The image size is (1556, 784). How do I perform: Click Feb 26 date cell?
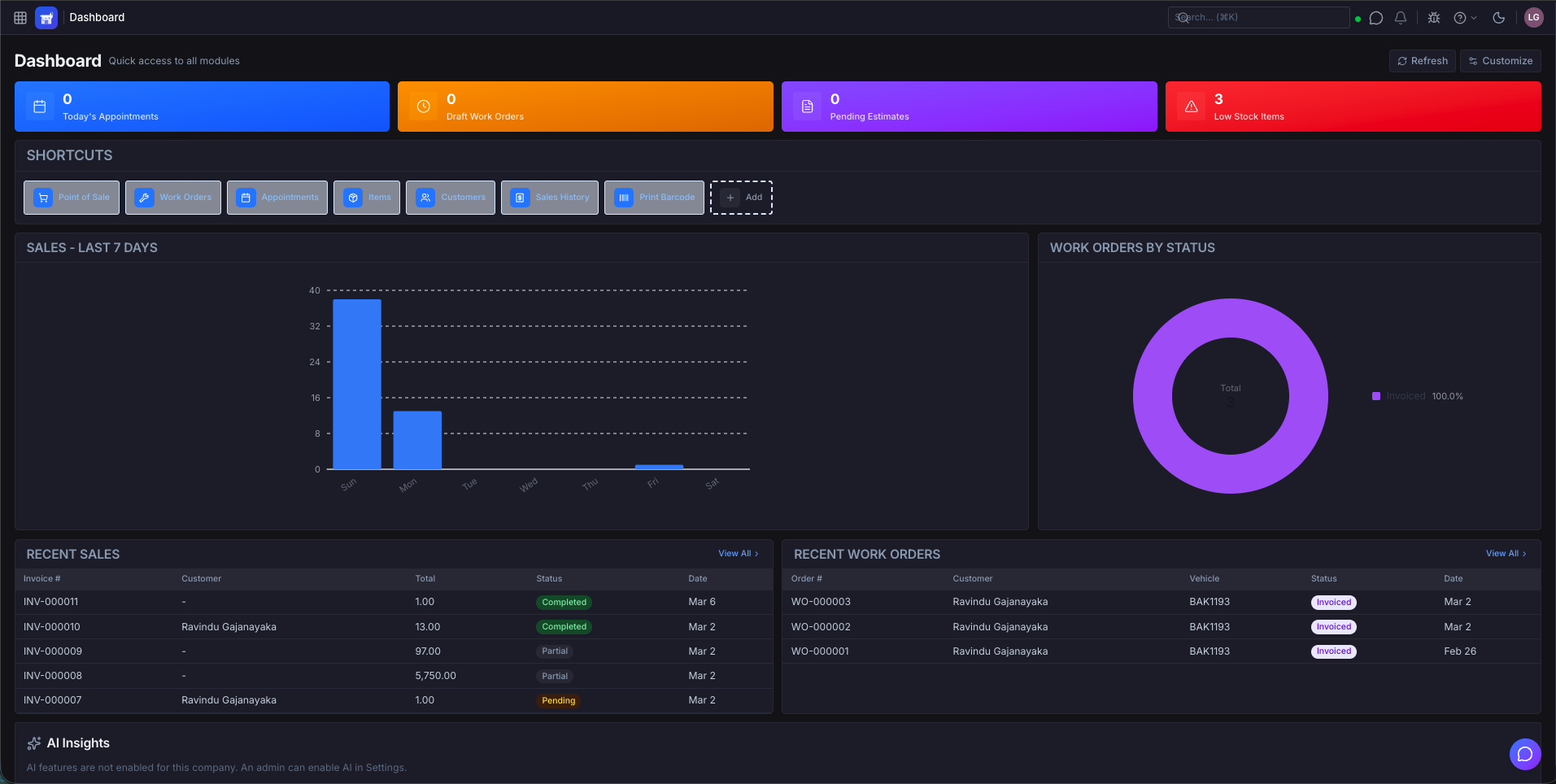coord(1460,651)
